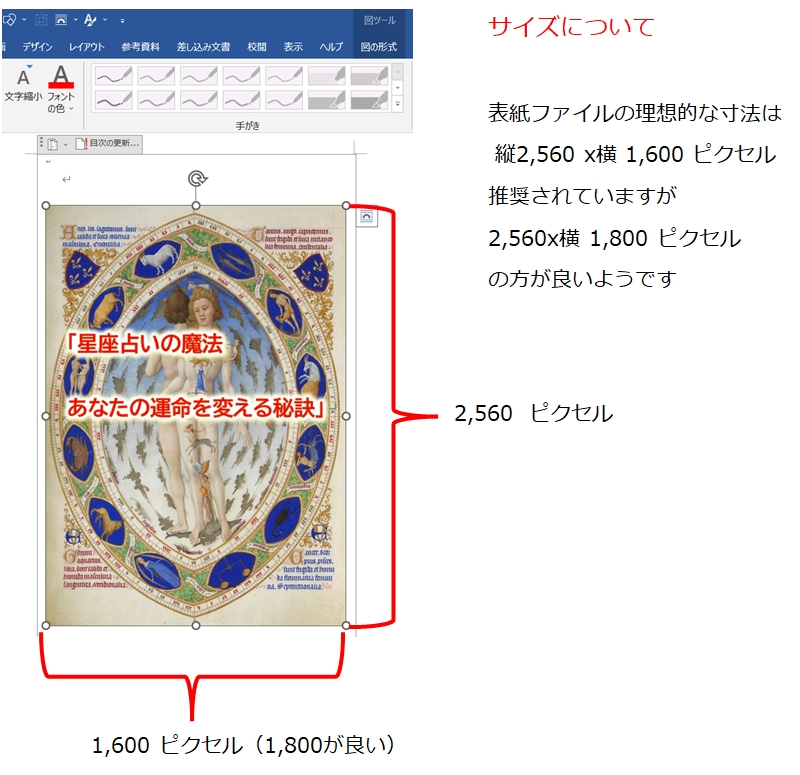Click the right-middle sizing handle of the image
The height and width of the screenshot is (775, 800).
pyautogui.click(x=346, y=416)
